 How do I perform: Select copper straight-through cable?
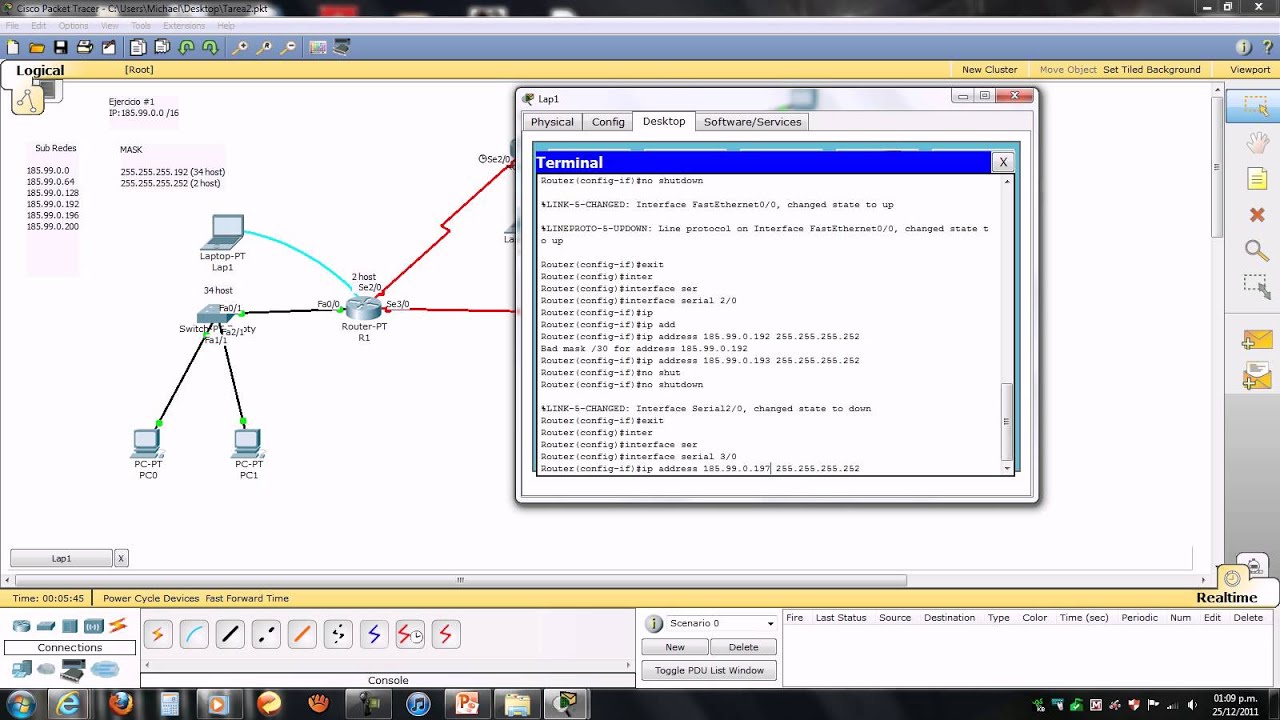(x=230, y=634)
